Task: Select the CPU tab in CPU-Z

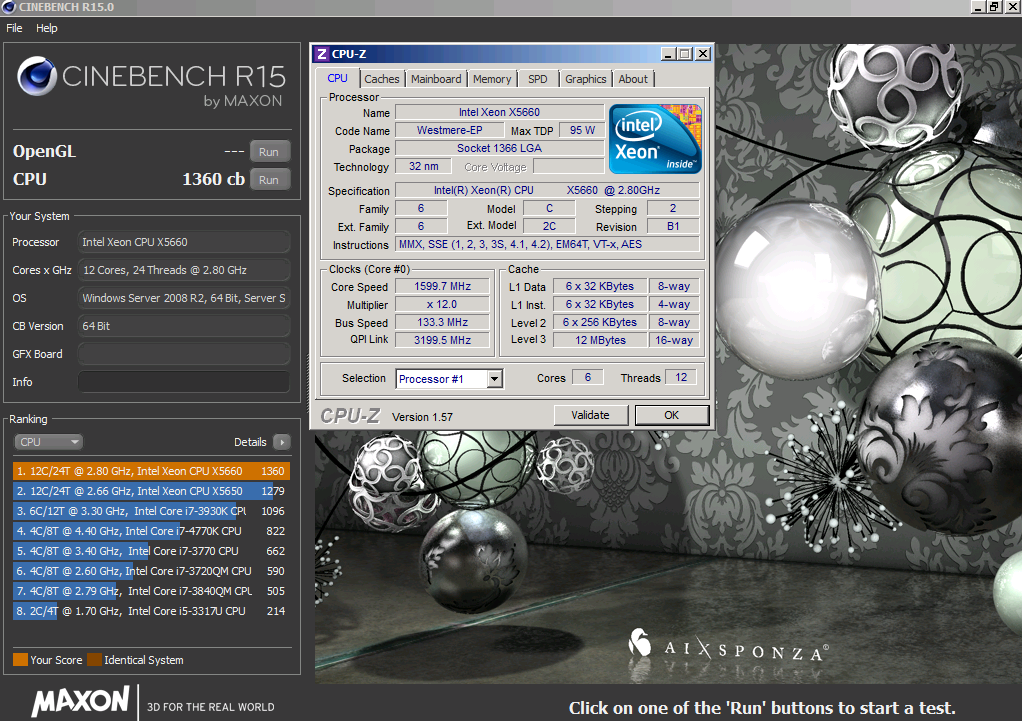Action: pyautogui.click(x=338, y=78)
